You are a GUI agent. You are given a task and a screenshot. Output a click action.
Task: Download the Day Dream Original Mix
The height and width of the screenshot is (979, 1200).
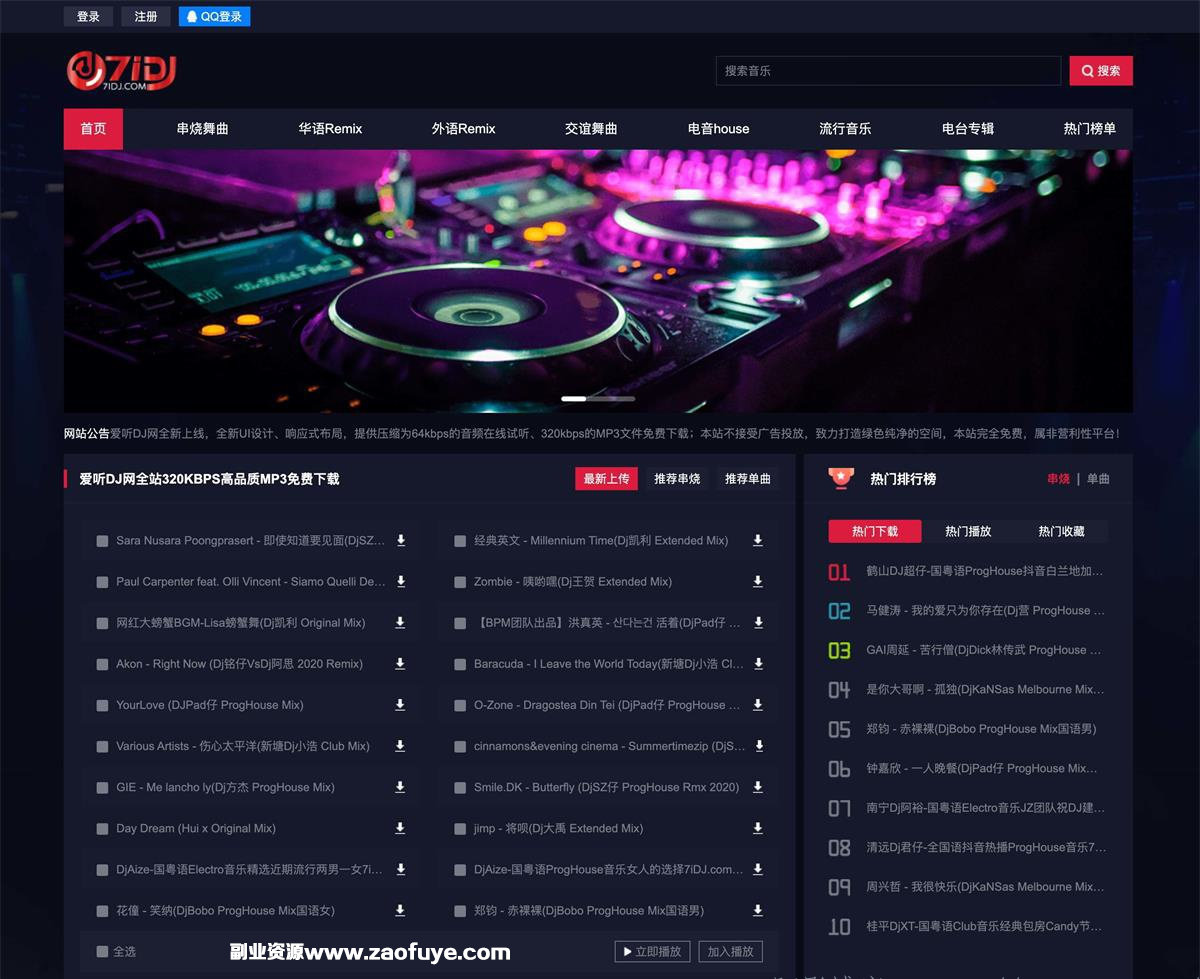pyautogui.click(x=400, y=829)
